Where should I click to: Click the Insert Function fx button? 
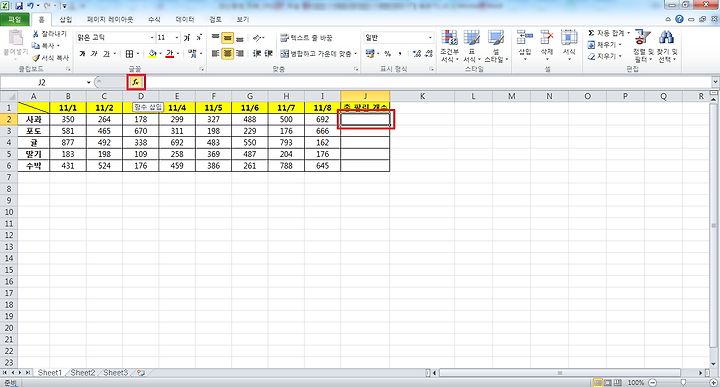pos(136,82)
